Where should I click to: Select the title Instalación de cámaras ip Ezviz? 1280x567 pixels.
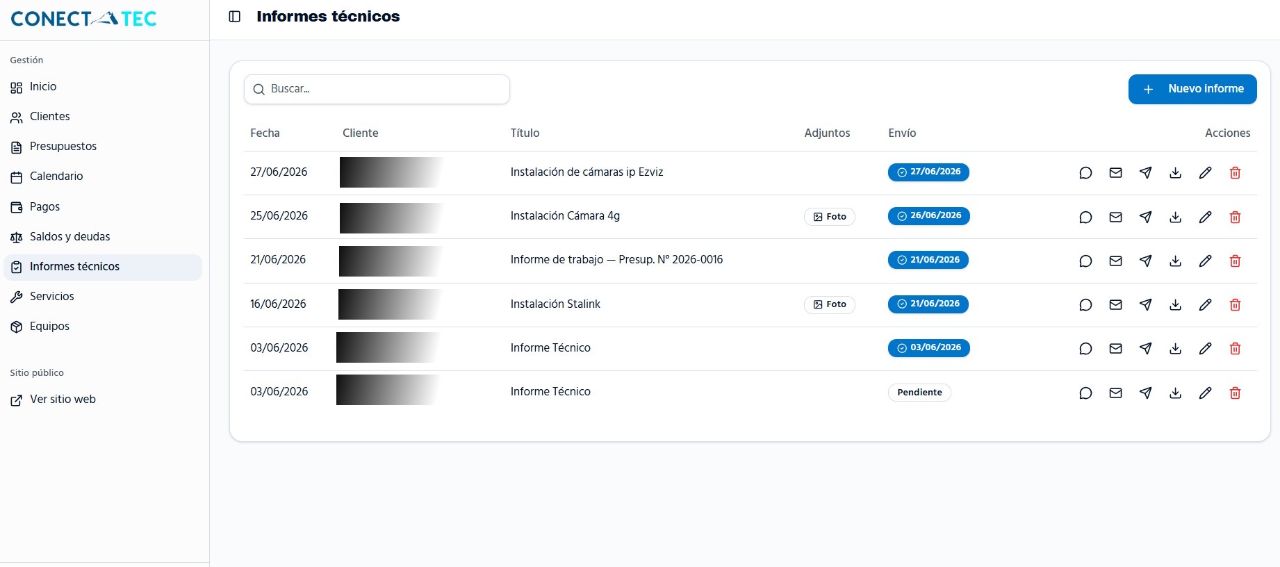[x=587, y=172]
